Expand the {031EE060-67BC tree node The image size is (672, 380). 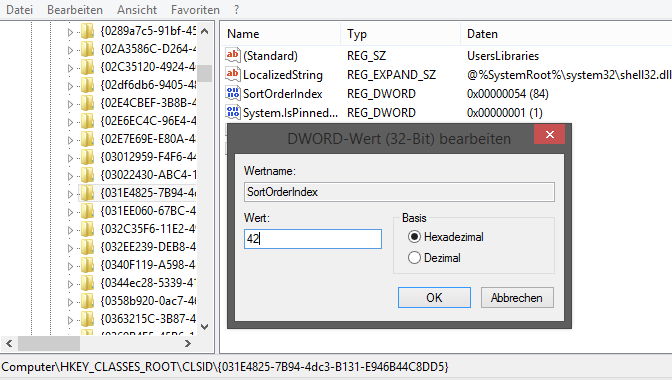pos(70,212)
